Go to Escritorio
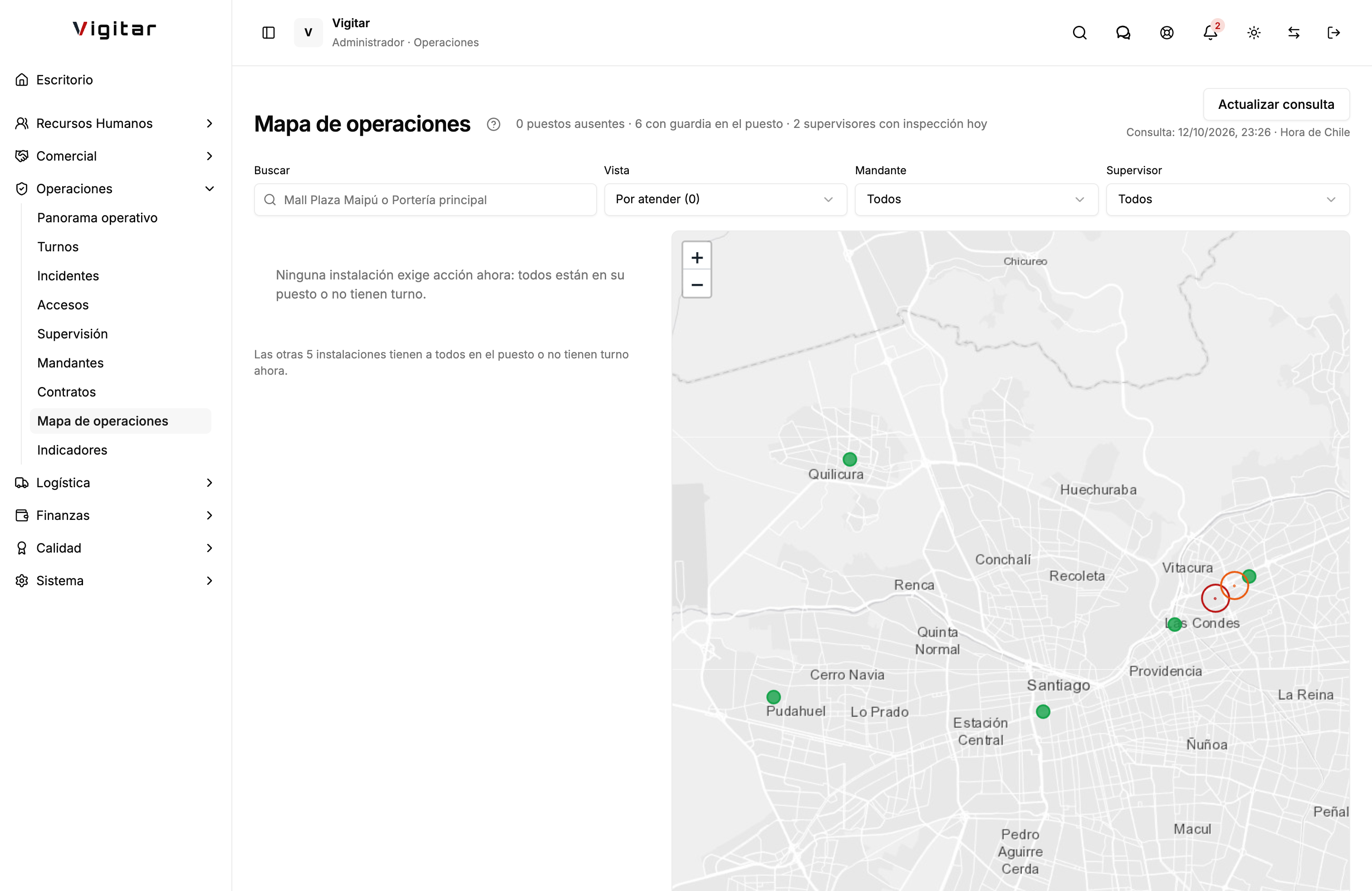The width and height of the screenshot is (1372, 891). [x=115, y=80]
